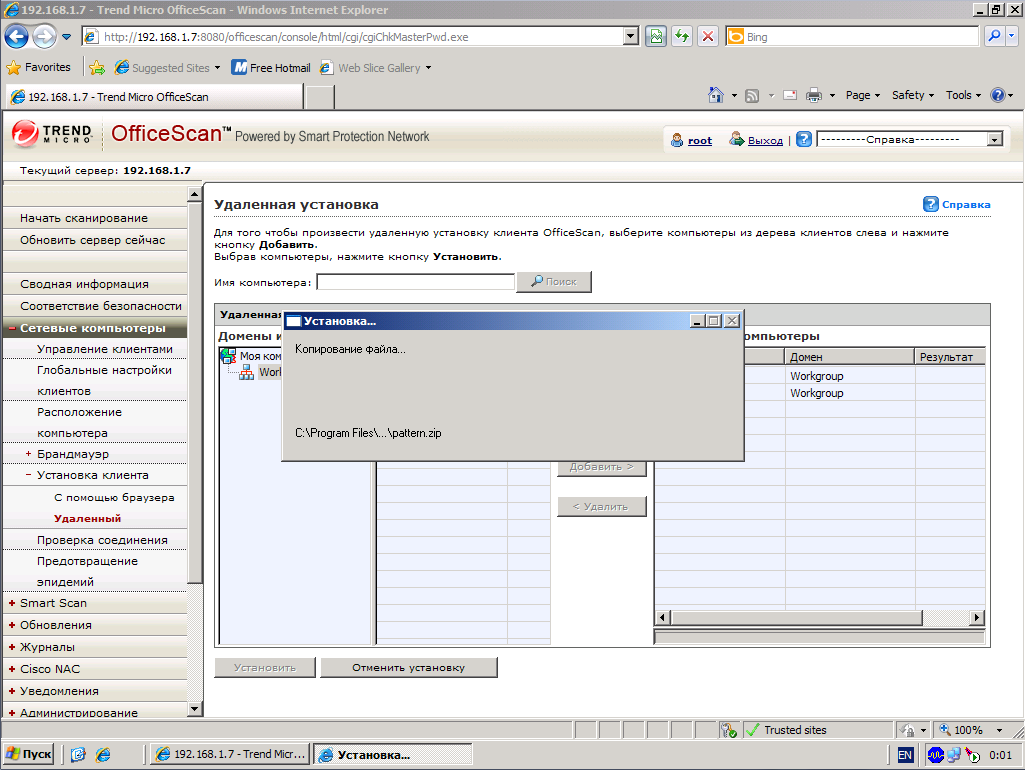Click the IE Help question mark icon
The width and height of the screenshot is (1025, 770).
998,95
